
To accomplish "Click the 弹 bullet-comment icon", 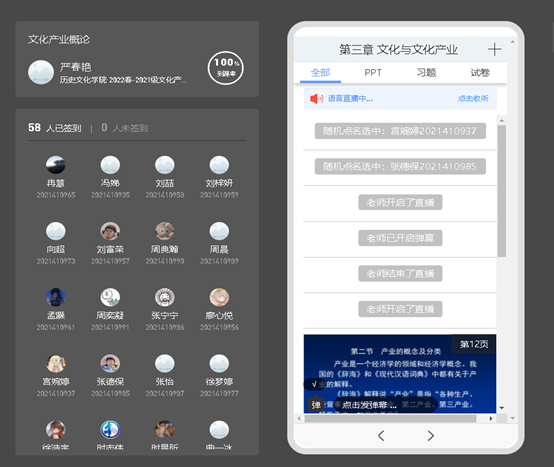I will [x=316, y=405].
